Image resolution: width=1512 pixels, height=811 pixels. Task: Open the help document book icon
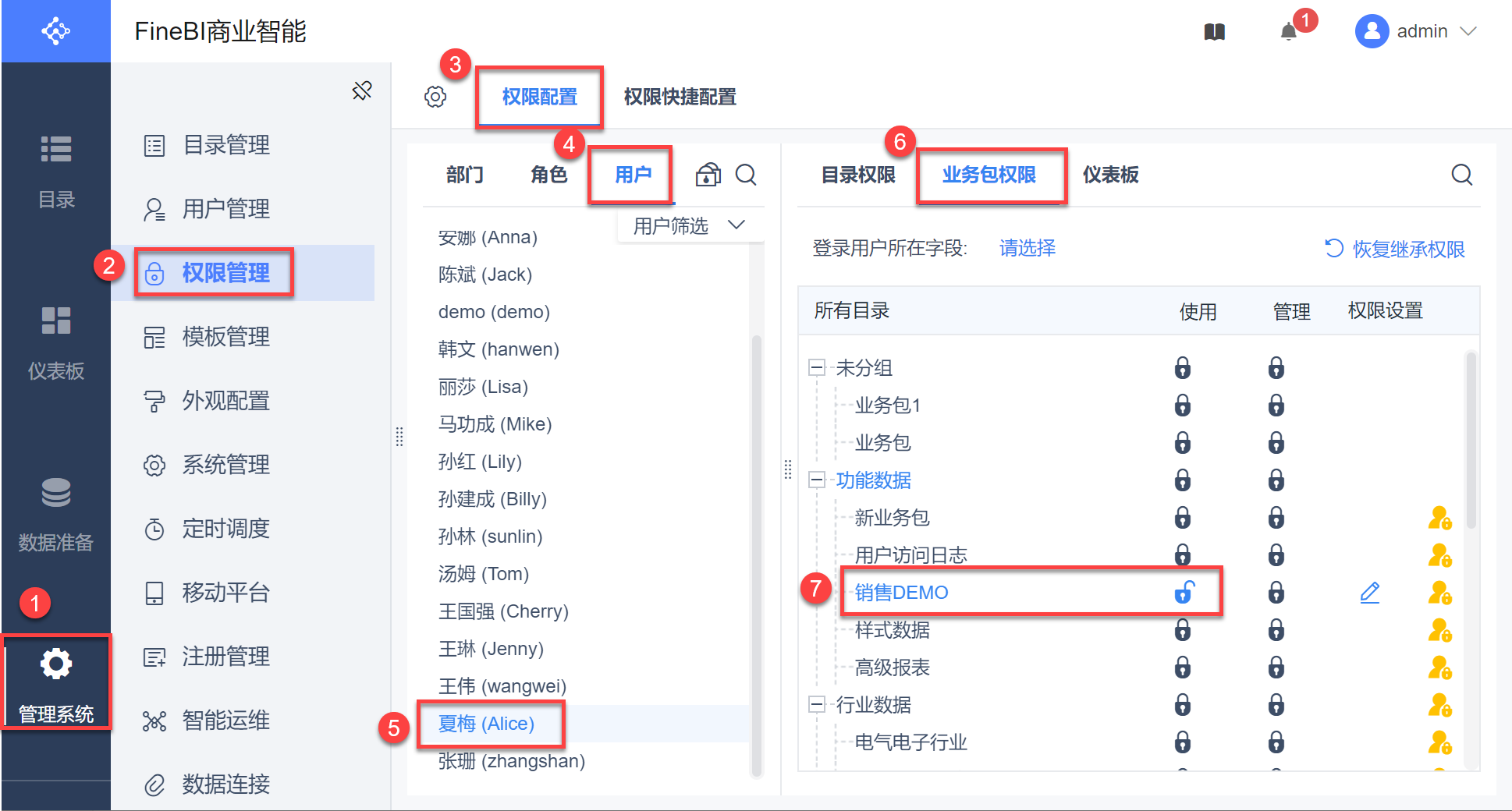tap(1215, 32)
